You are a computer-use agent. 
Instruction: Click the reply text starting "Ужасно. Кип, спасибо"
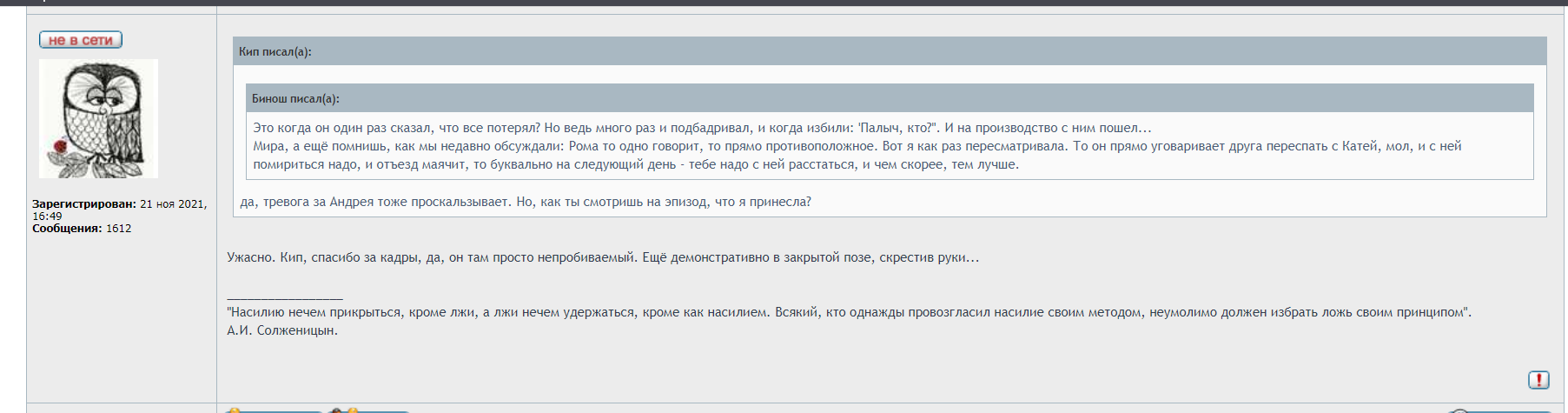click(603, 257)
